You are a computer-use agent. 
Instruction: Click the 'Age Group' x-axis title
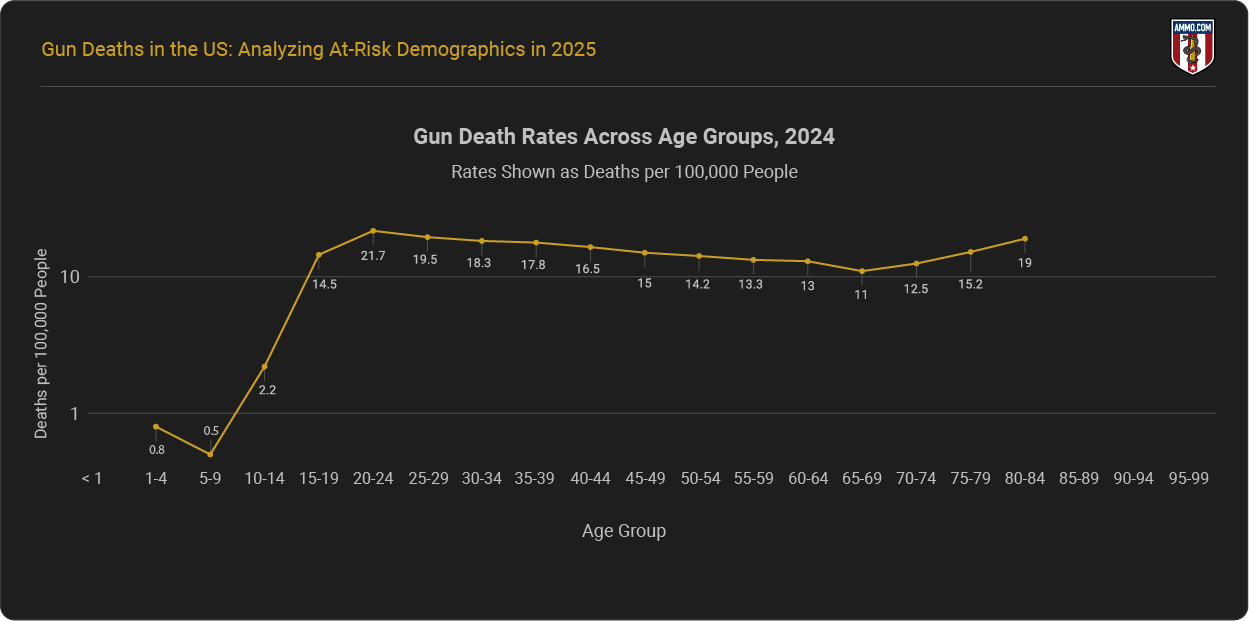coord(624,531)
